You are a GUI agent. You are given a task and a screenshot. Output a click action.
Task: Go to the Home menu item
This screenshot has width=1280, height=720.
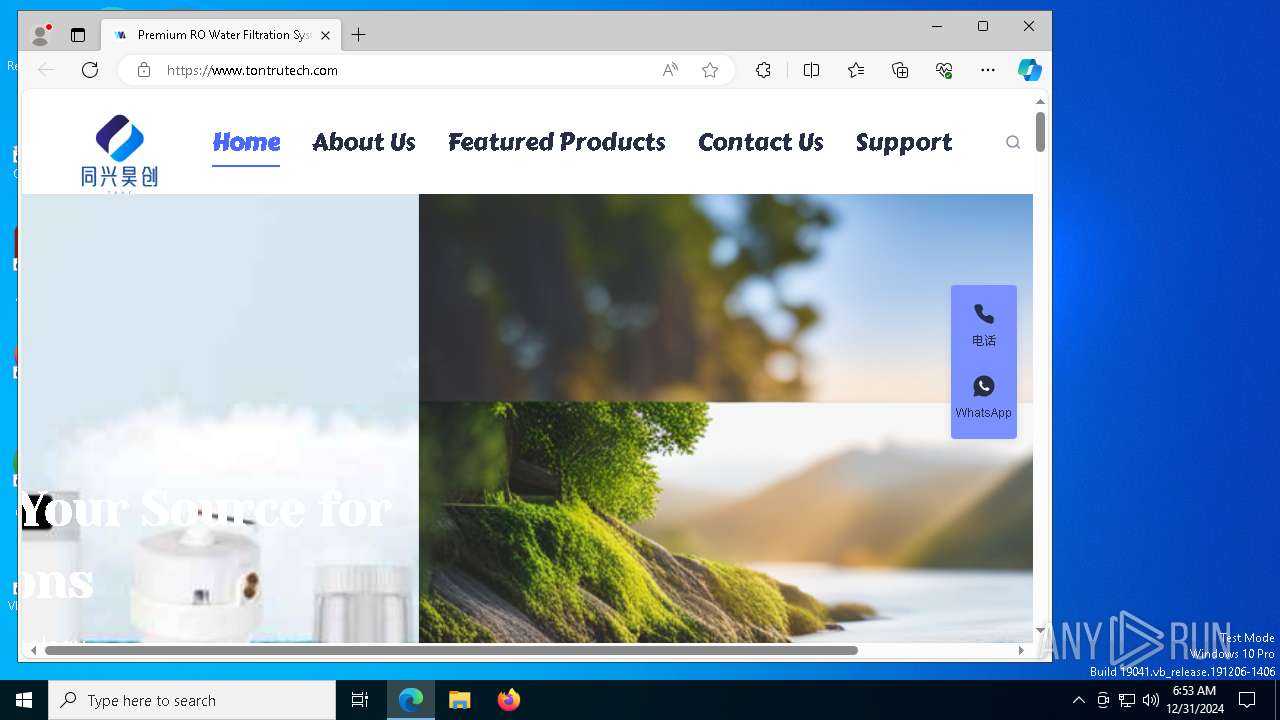tap(246, 142)
